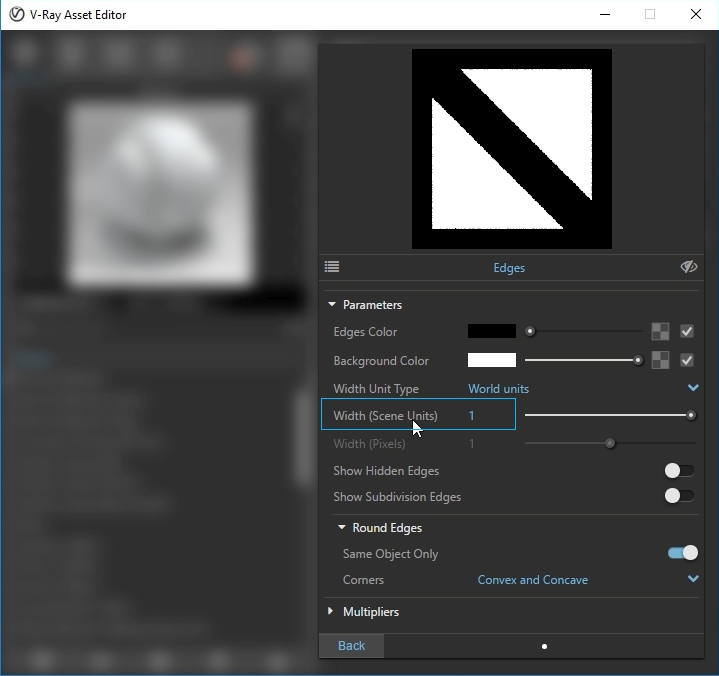Collapse the Round Edges section
719x676 pixels.
point(342,528)
